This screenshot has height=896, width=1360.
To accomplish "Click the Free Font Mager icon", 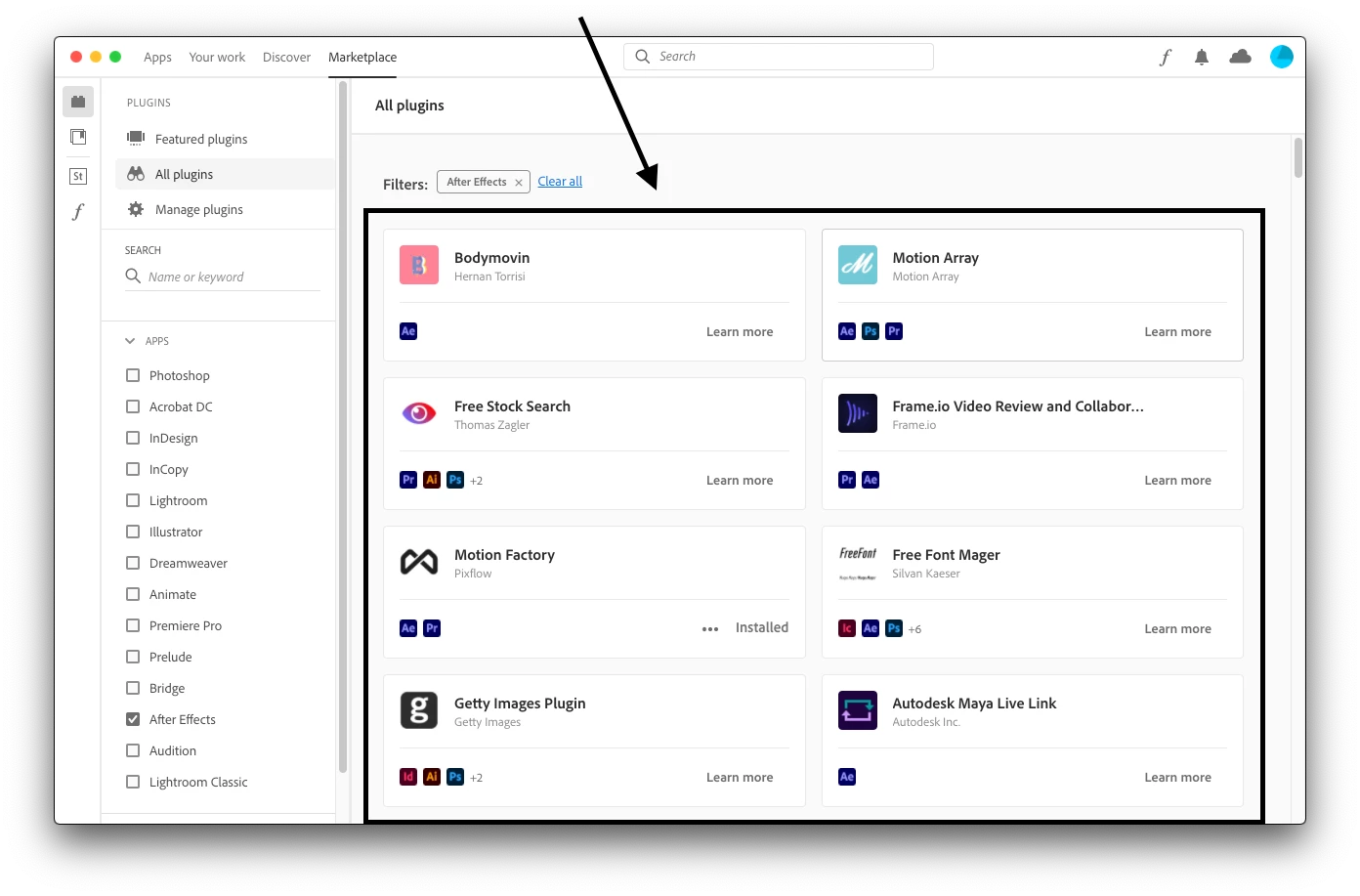I will 858,562.
